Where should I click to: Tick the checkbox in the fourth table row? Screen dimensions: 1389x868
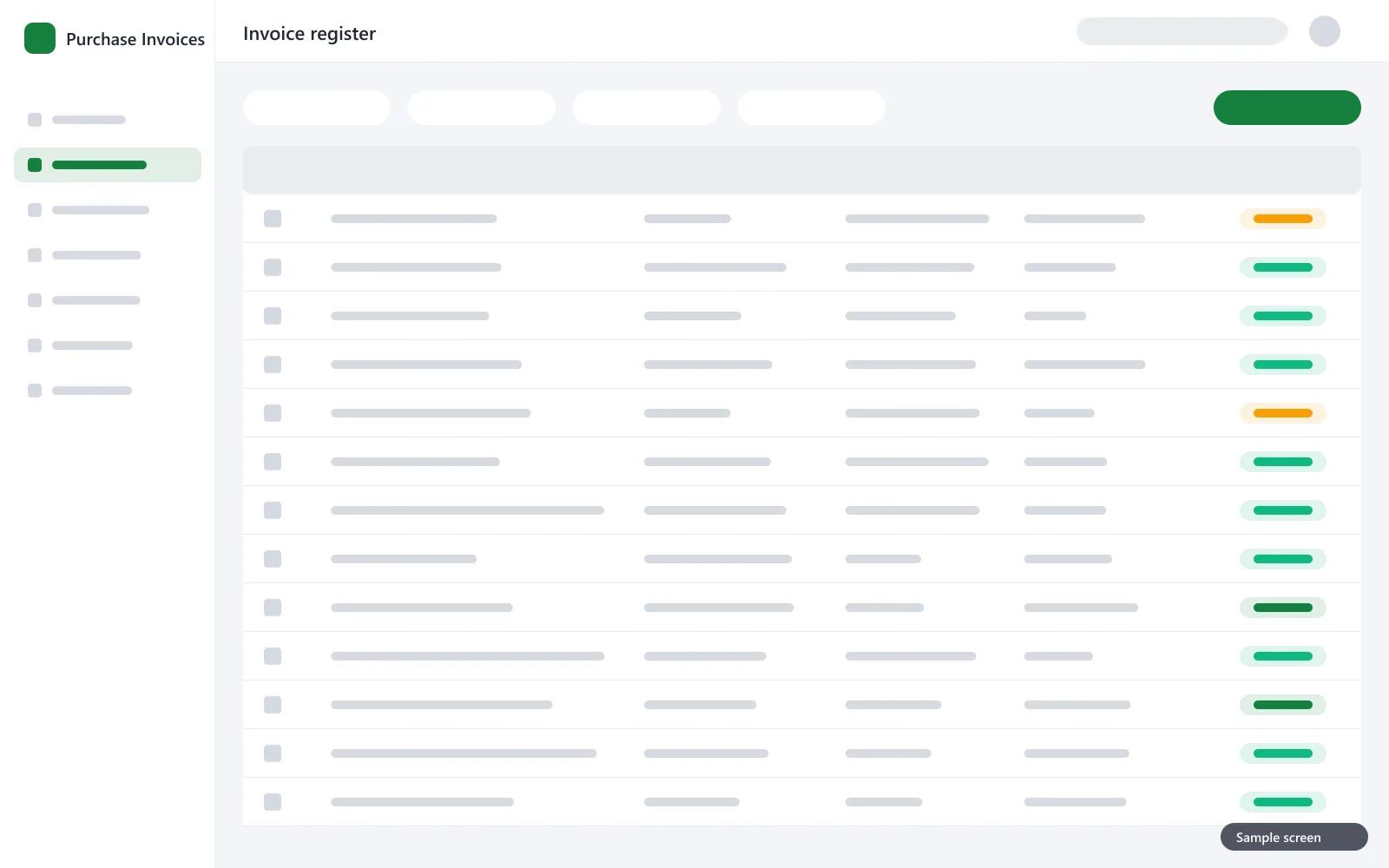click(x=273, y=365)
